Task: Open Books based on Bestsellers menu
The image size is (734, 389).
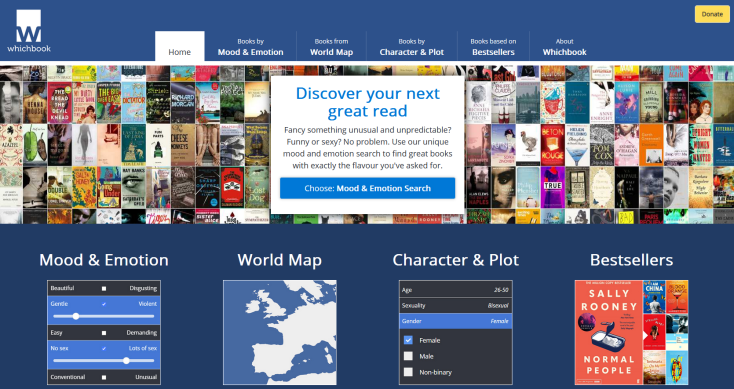Action: click(x=493, y=47)
